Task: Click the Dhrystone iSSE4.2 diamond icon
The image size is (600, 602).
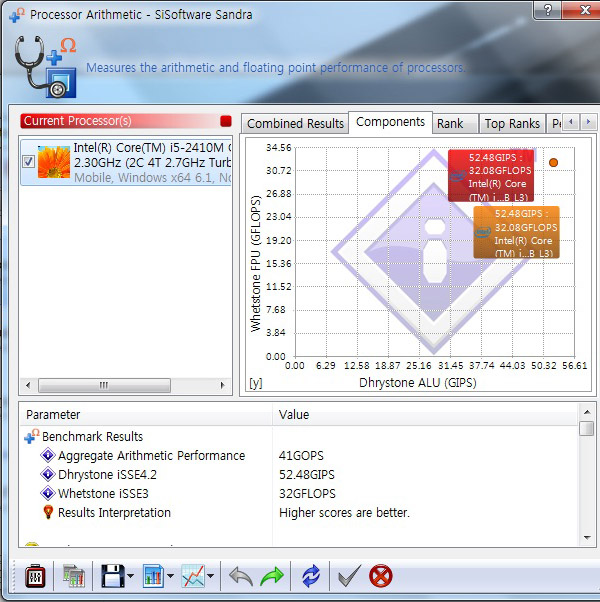Action: [x=48, y=474]
